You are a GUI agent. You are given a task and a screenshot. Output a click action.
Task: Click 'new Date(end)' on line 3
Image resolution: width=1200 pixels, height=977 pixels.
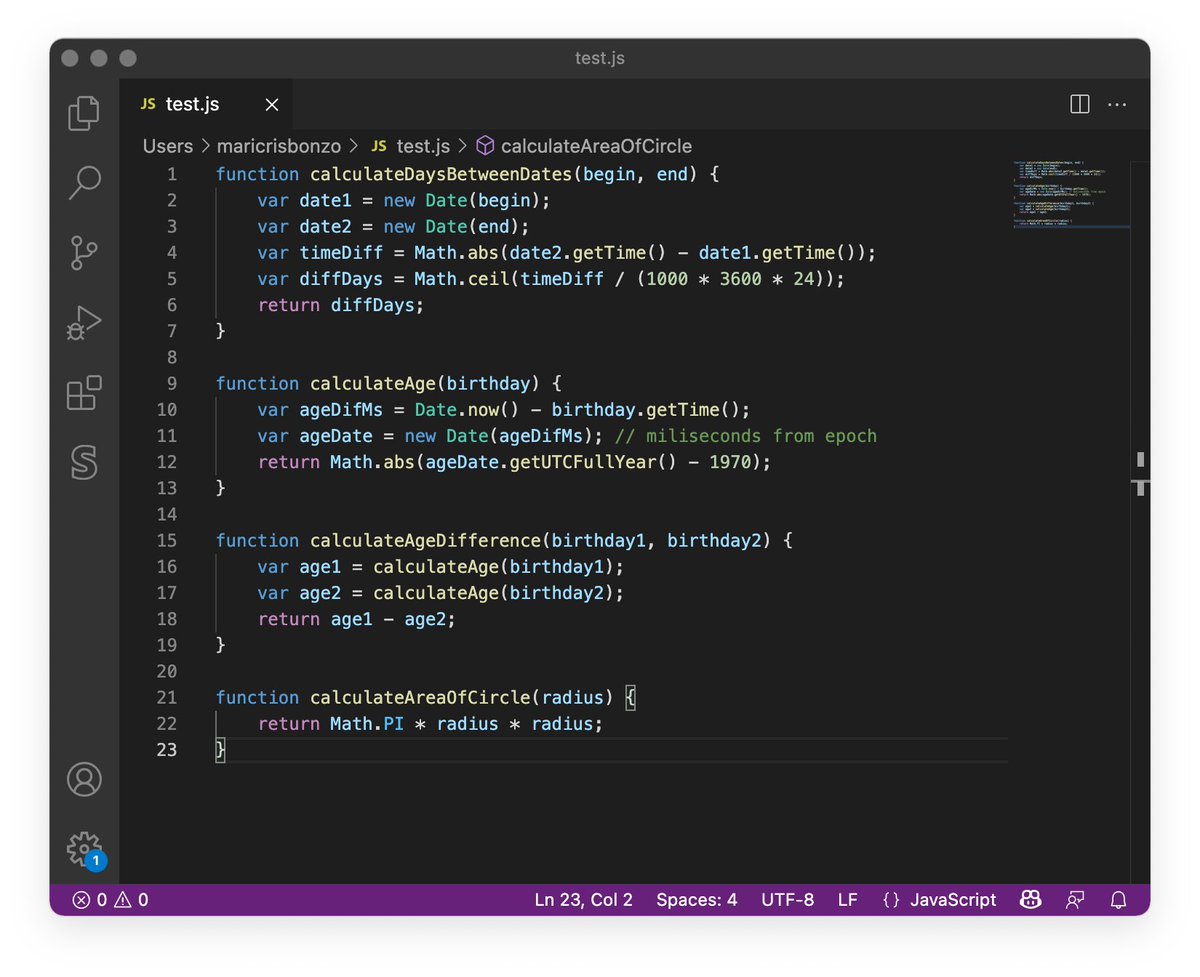pos(451,226)
